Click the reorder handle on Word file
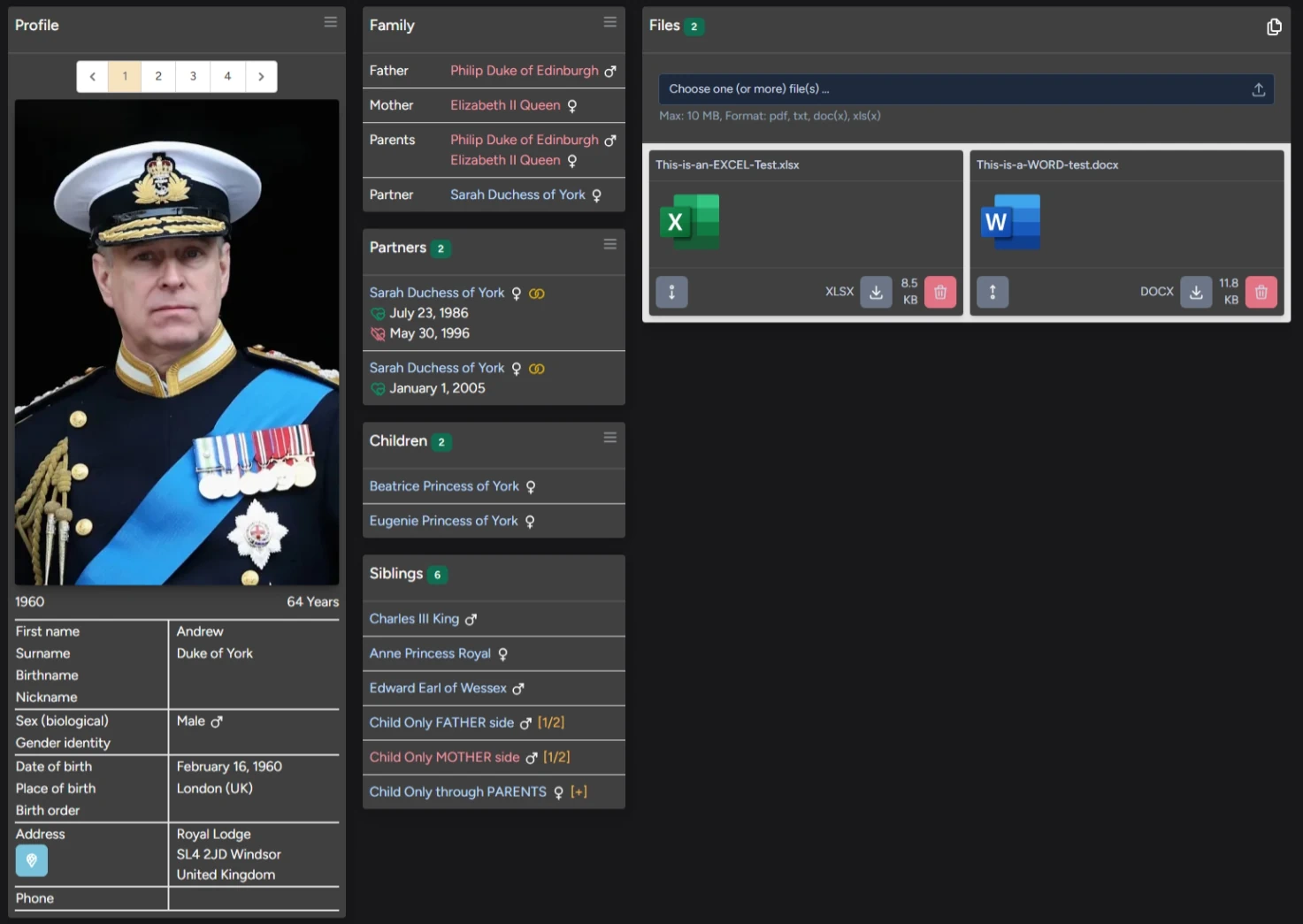The height and width of the screenshot is (924, 1303). [x=993, y=292]
